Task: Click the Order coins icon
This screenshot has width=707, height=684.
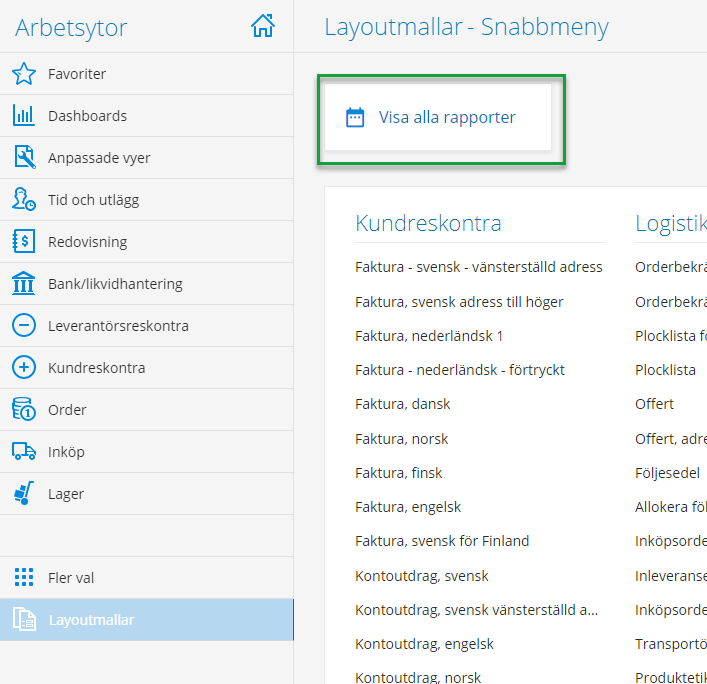Action: [x=23, y=409]
